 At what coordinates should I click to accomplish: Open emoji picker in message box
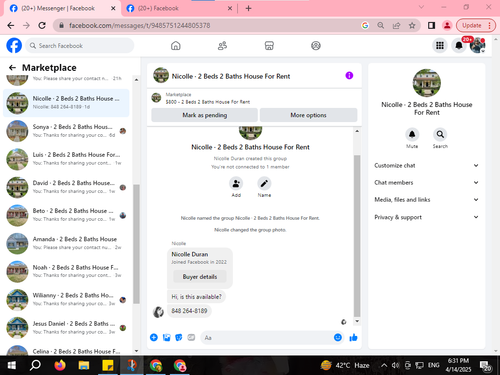[338, 337]
